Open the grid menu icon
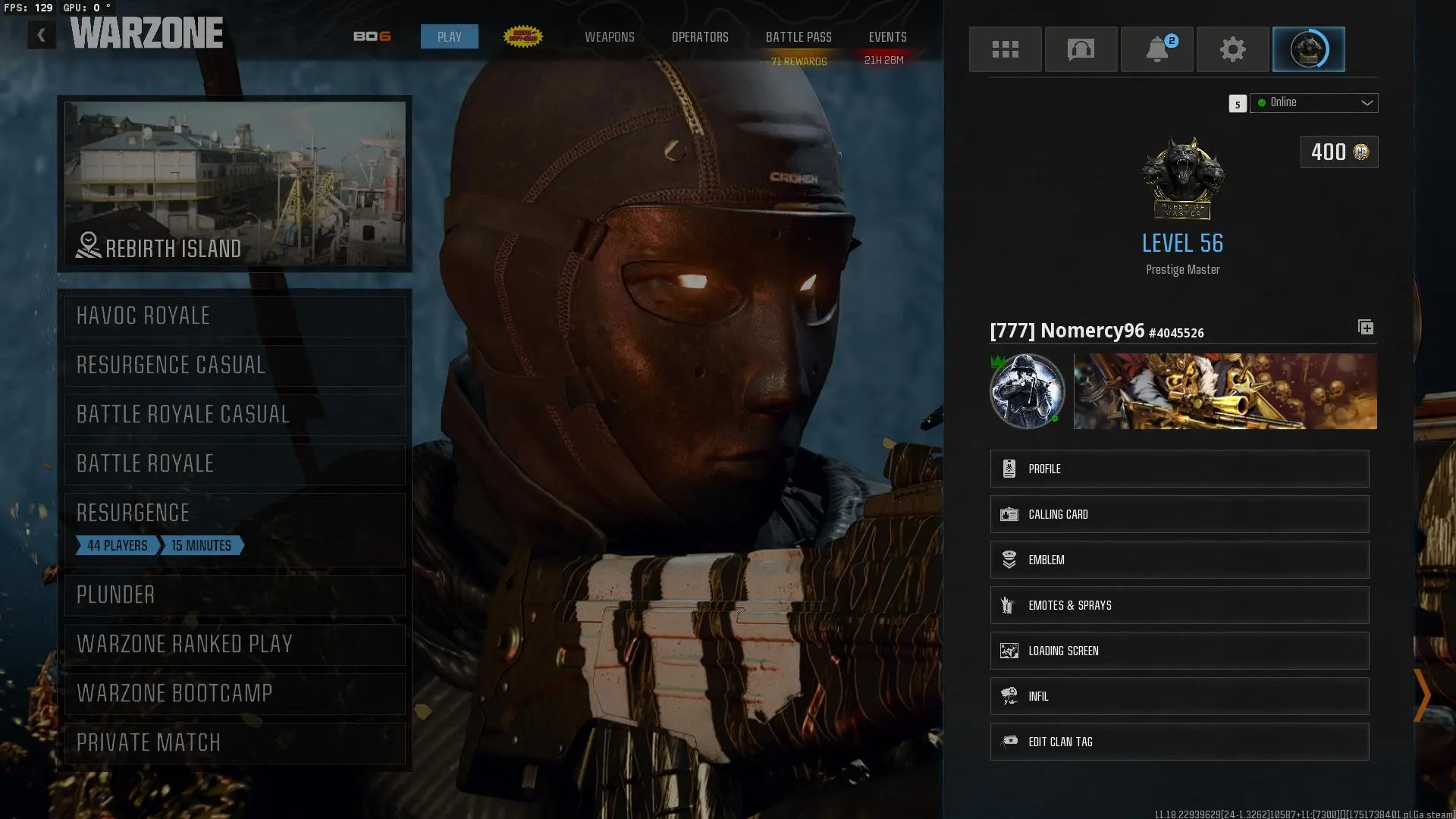1456x819 pixels. click(x=1005, y=49)
